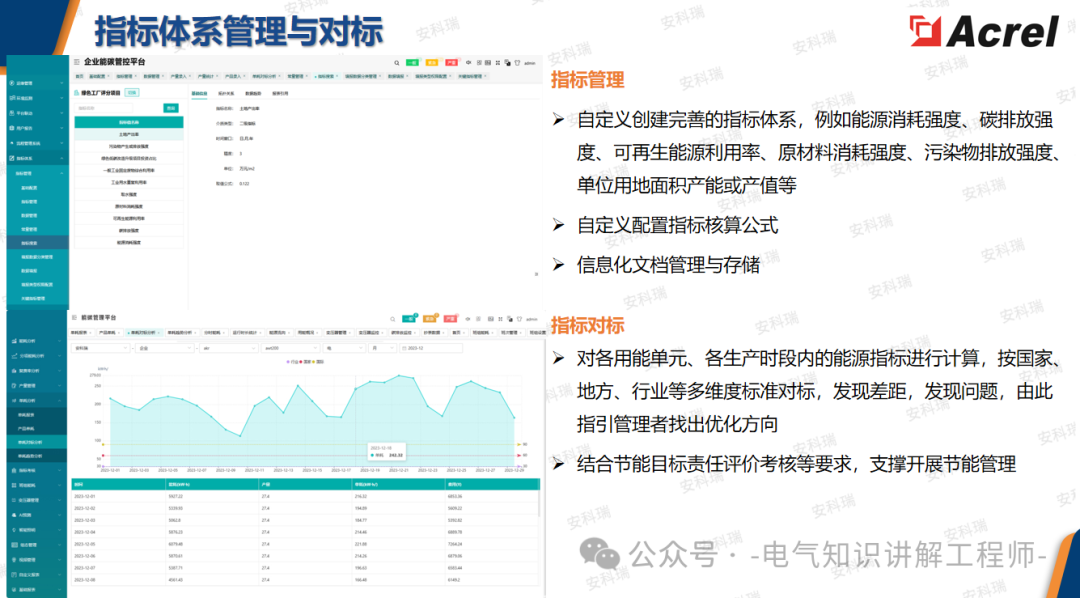This screenshot has width=1080, height=598.
Task: Click the teal 查询 button
Action: pyautogui.click(x=171, y=108)
